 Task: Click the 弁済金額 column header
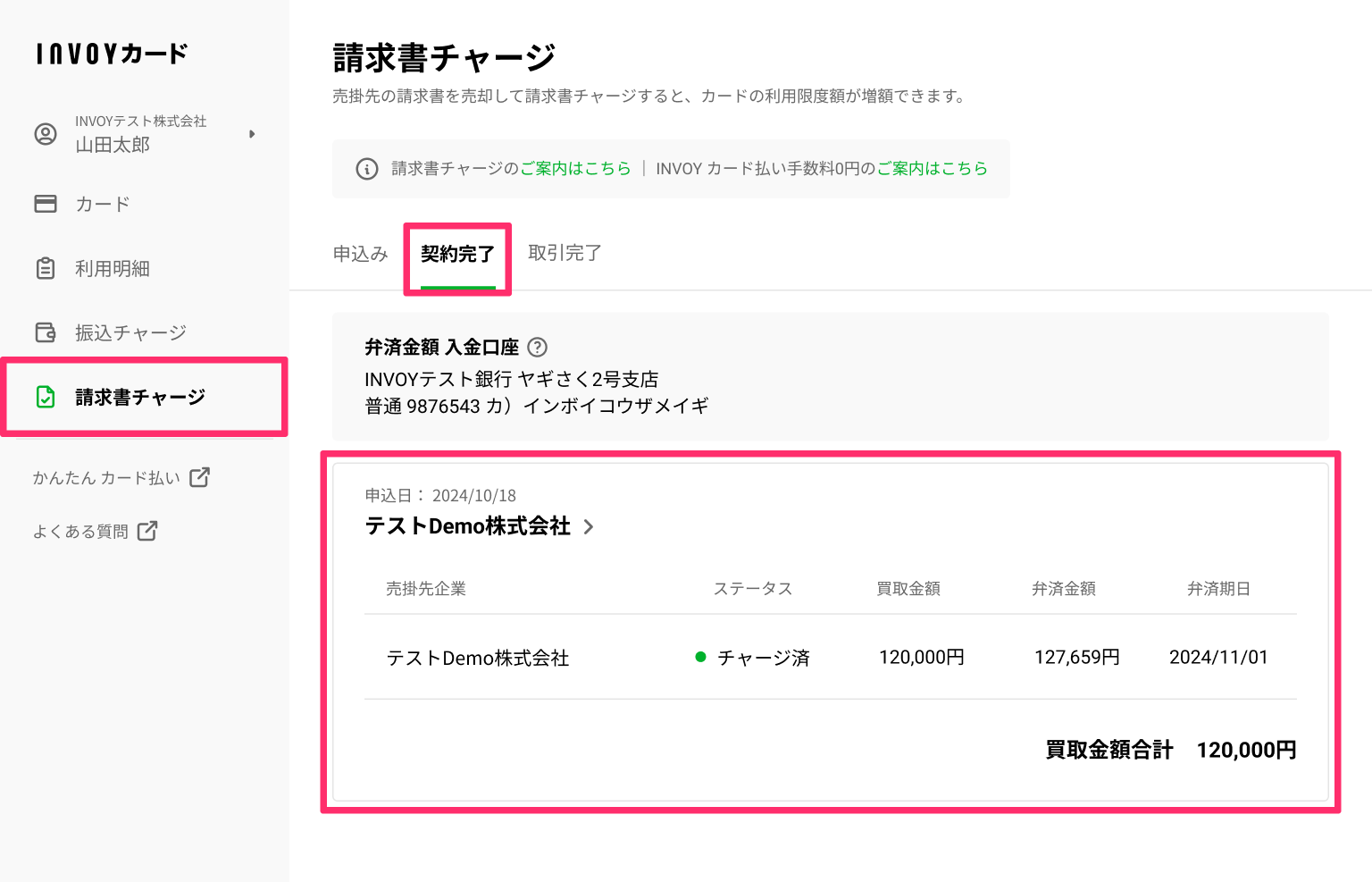[1064, 588]
